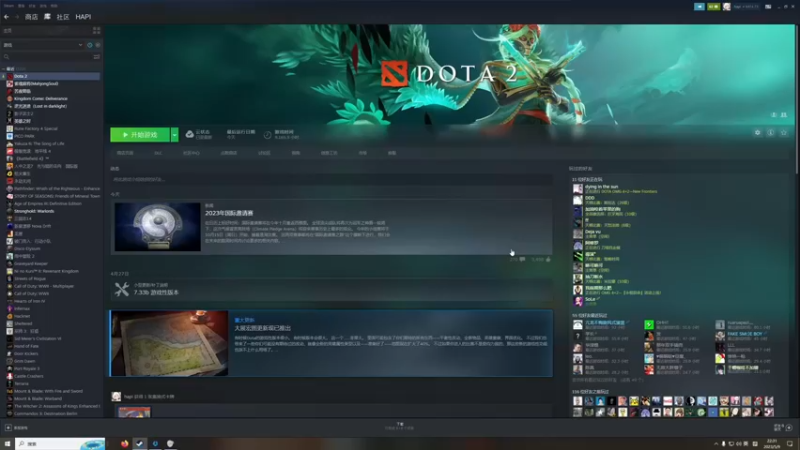Go forward with the right arrow
The width and height of the screenshot is (800, 450).
[16, 17]
